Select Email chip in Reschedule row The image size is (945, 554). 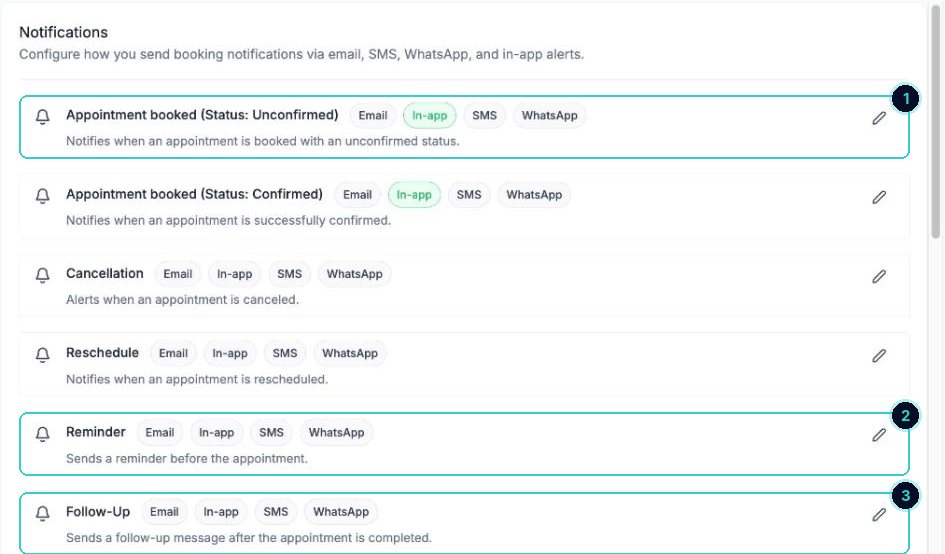point(173,353)
